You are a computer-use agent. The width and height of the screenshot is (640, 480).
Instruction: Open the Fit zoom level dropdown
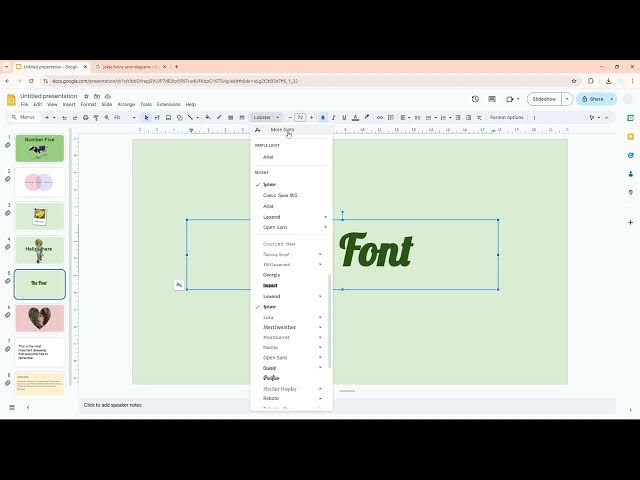[124, 118]
